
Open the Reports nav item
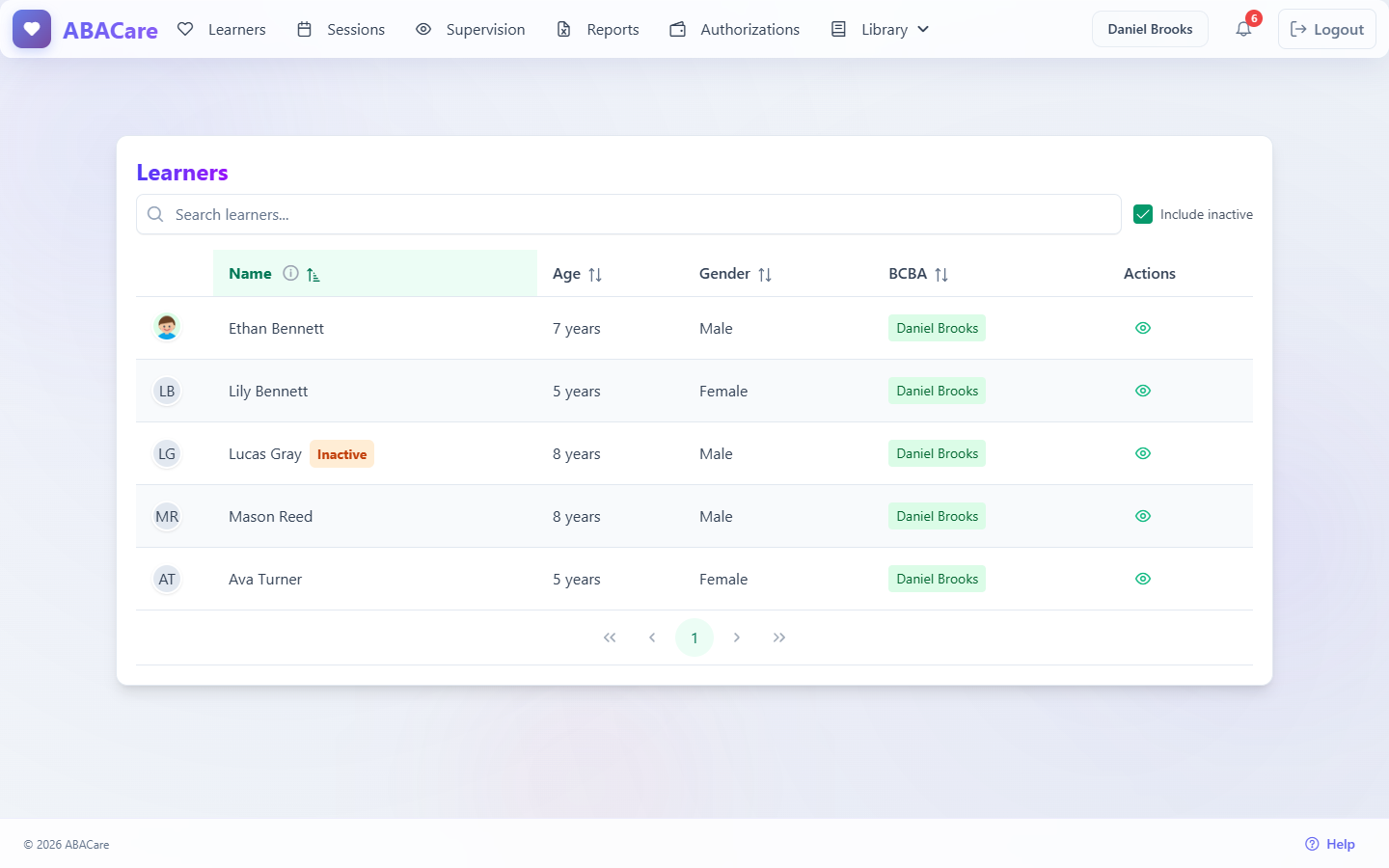(598, 29)
